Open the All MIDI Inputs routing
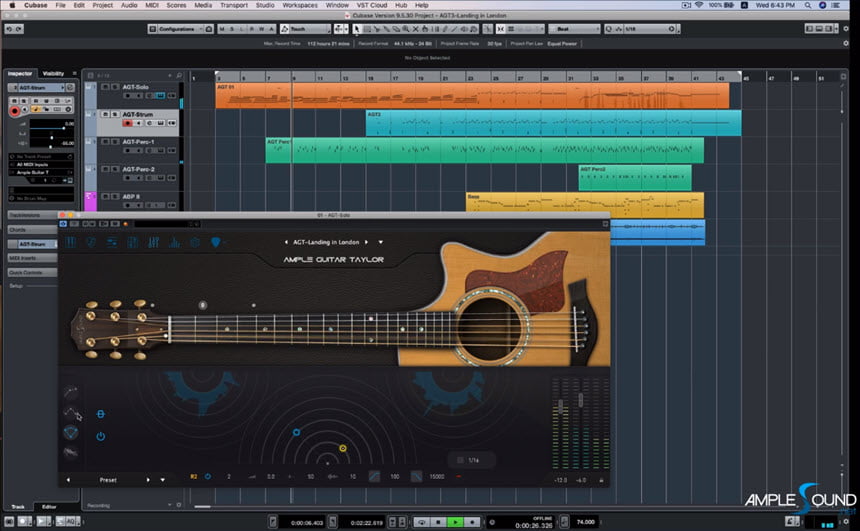This screenshot has width=860, height=531. [x=40, y=165]
